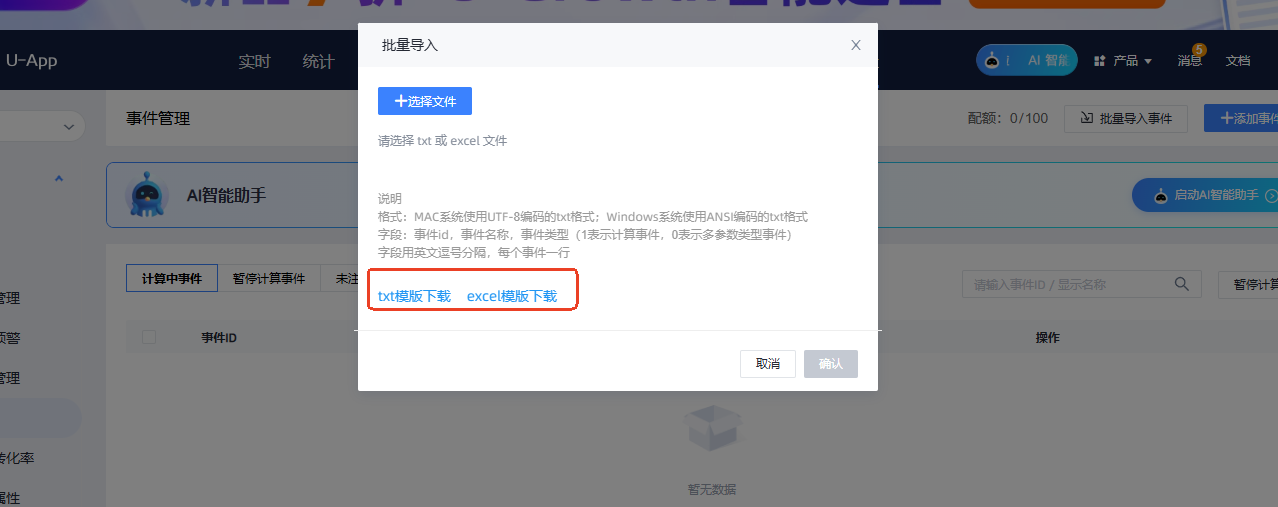Screen dimensions: 1278x507
Task: Switch to the 暂停计算事件 tab
Action: (x=269, y=279)
